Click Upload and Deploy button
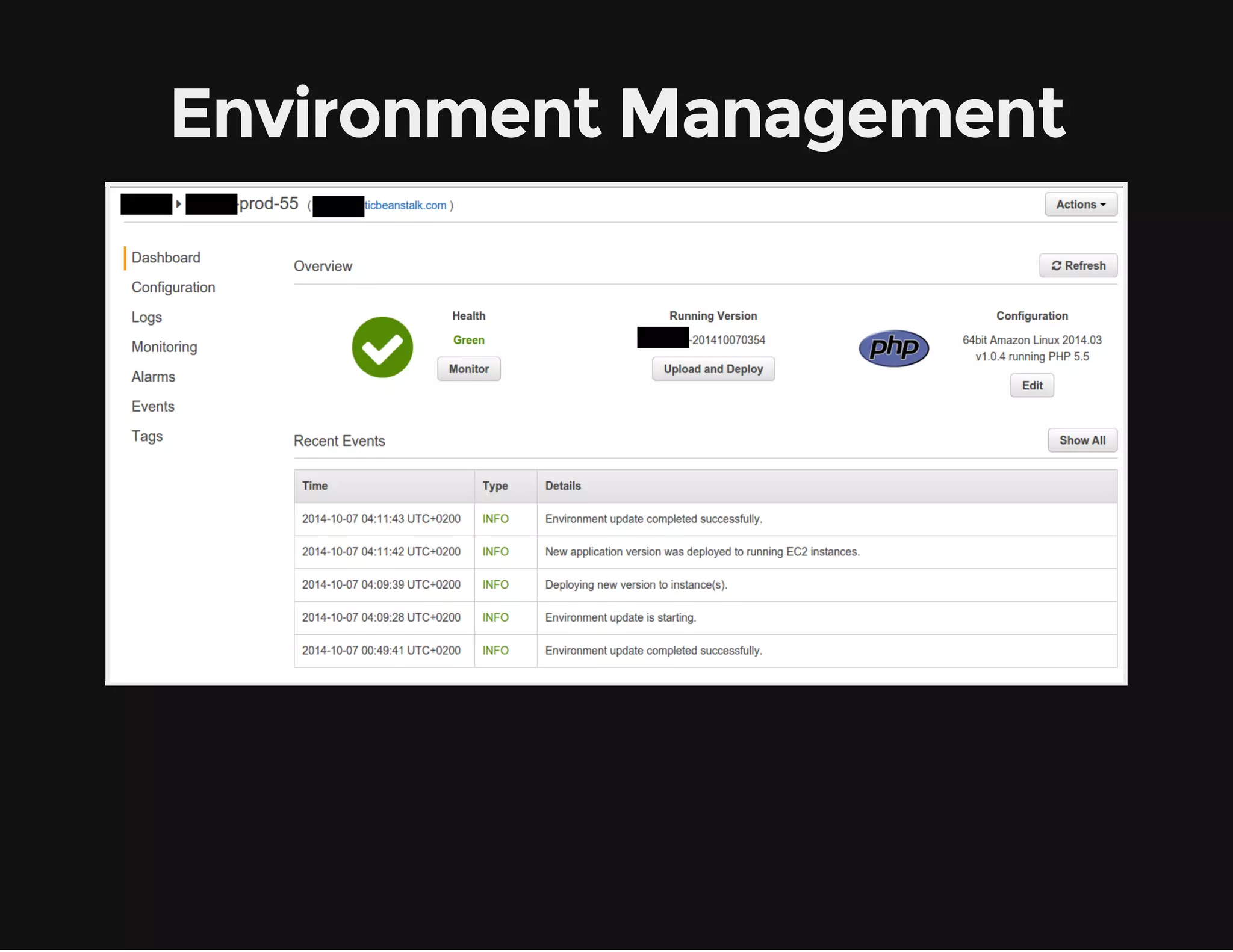Viewport: 1233px width, 952px height. click(713, 369)
